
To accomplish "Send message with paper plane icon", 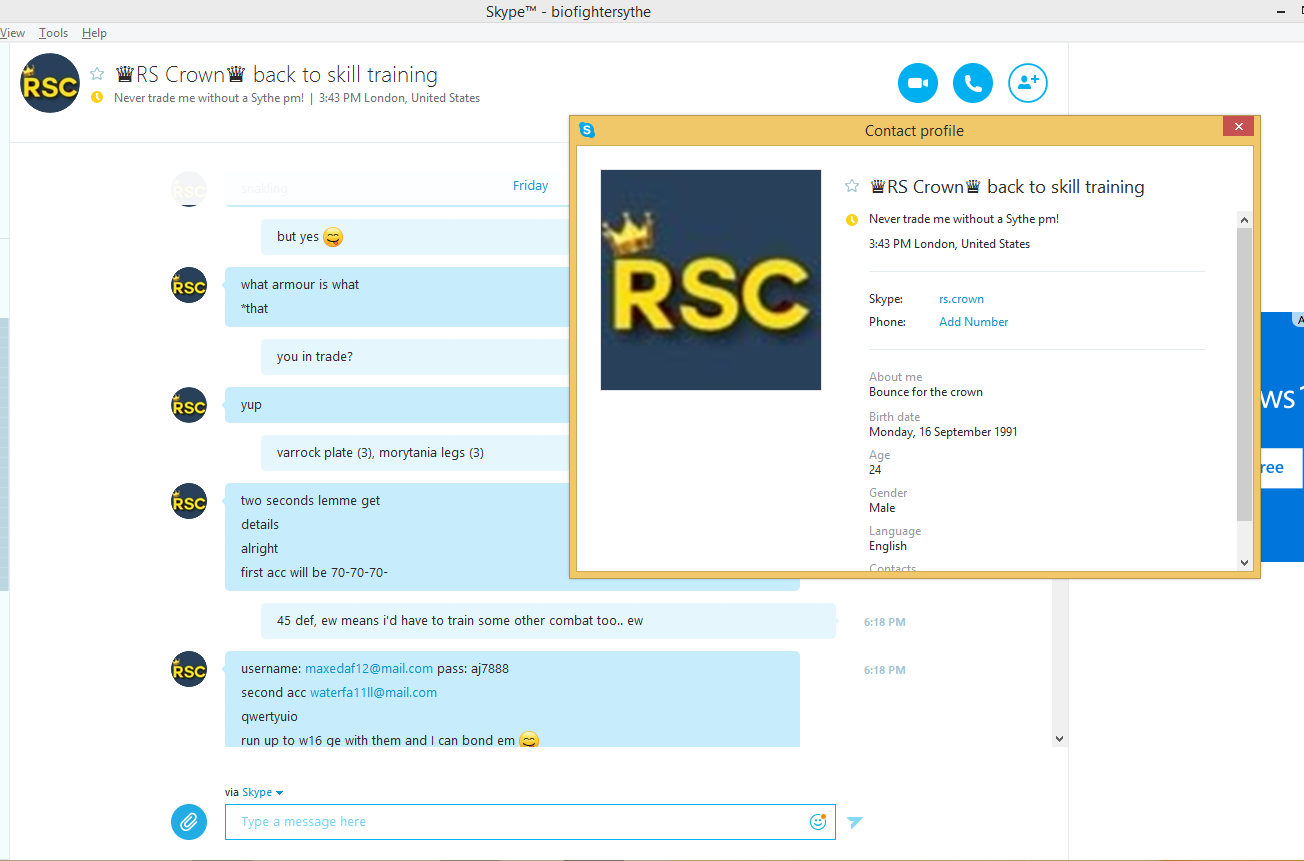I will [854, 822].
